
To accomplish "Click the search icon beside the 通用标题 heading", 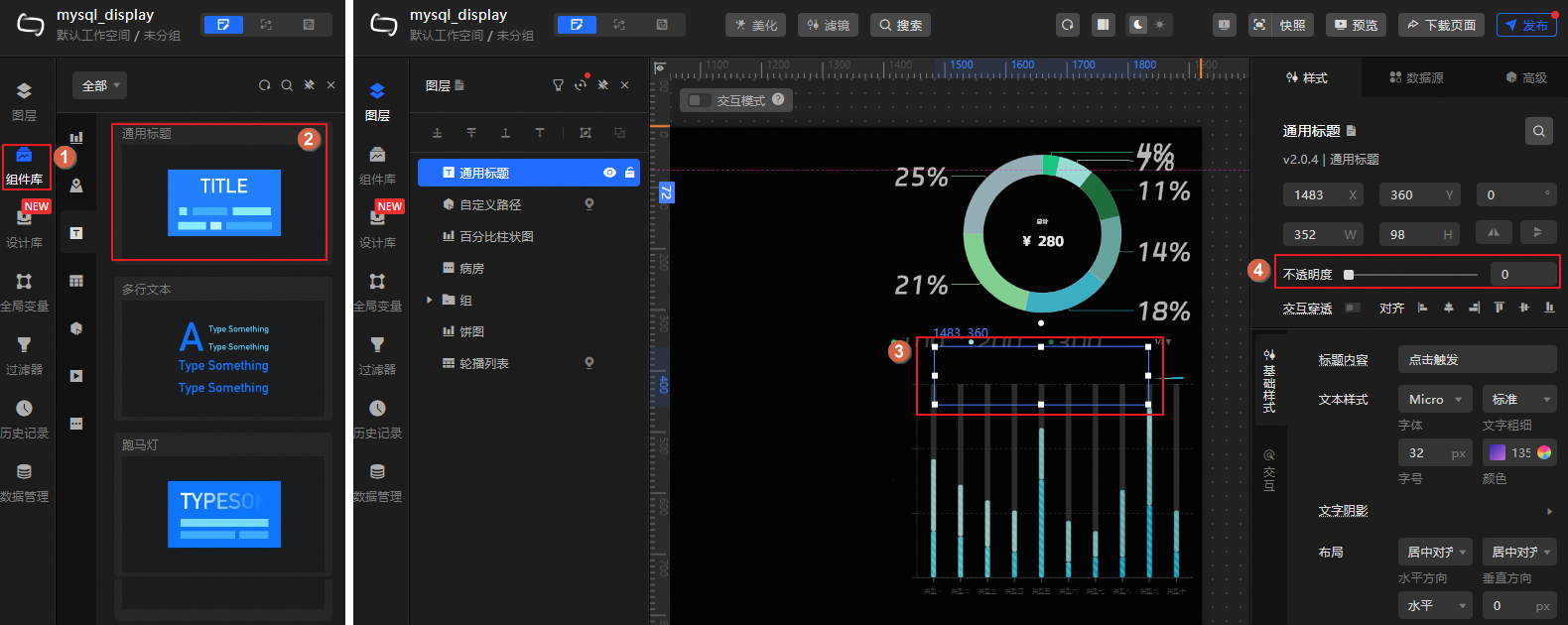I will pyautogui.click(x=1538, y=131).
